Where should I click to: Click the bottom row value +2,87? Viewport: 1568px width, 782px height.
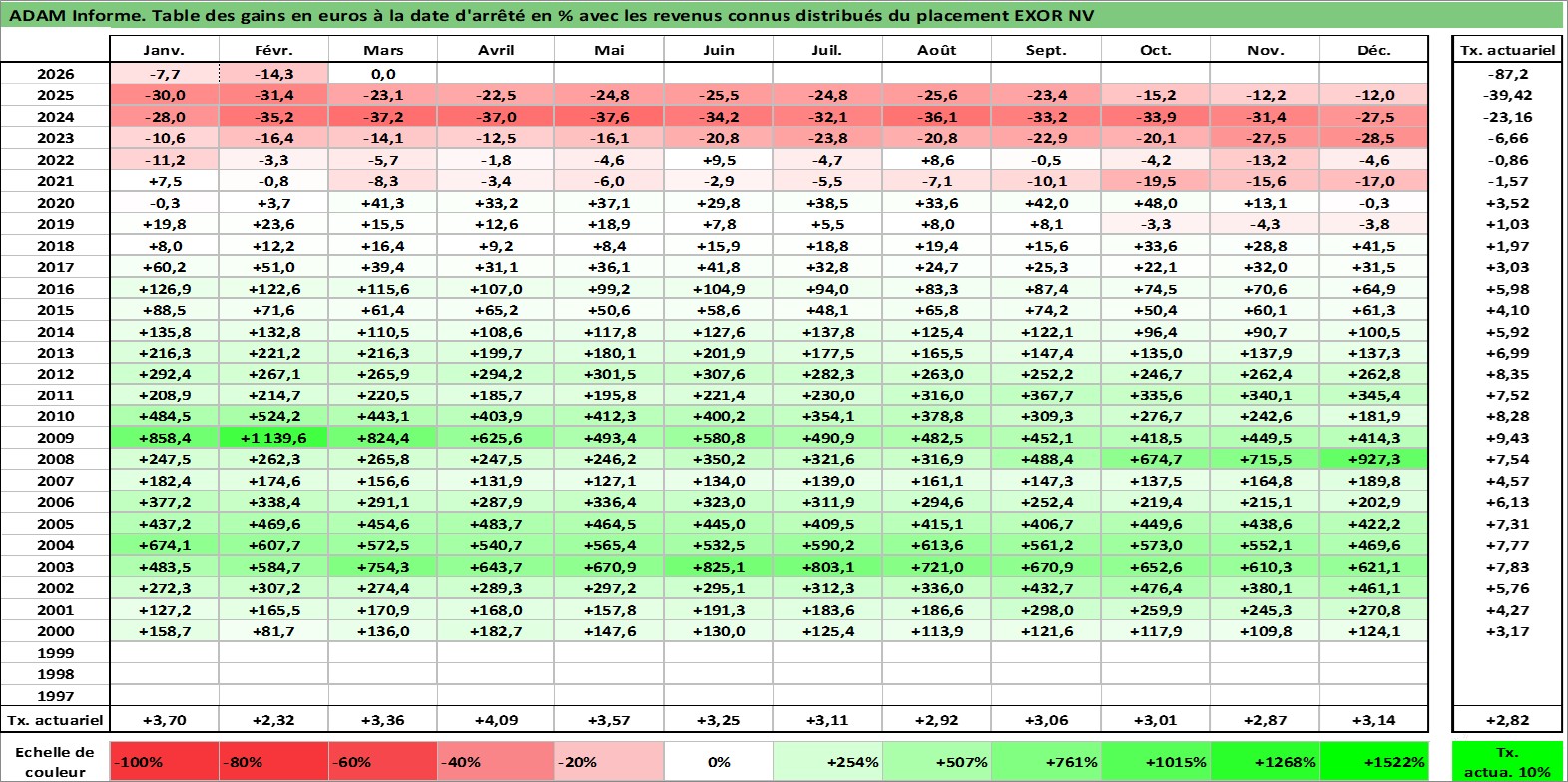coord(1265,720)
